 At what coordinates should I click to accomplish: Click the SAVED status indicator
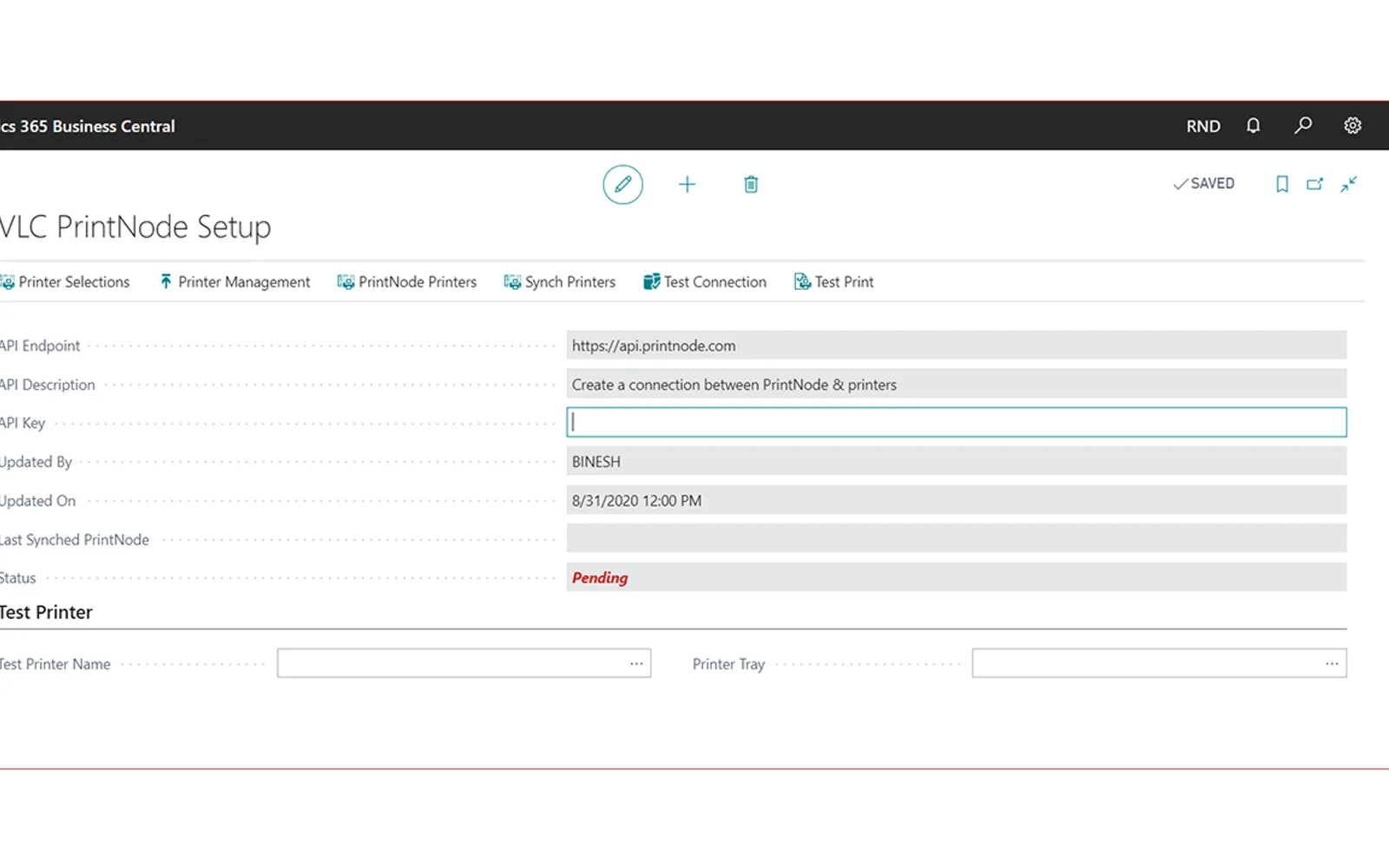(1203, 183)
